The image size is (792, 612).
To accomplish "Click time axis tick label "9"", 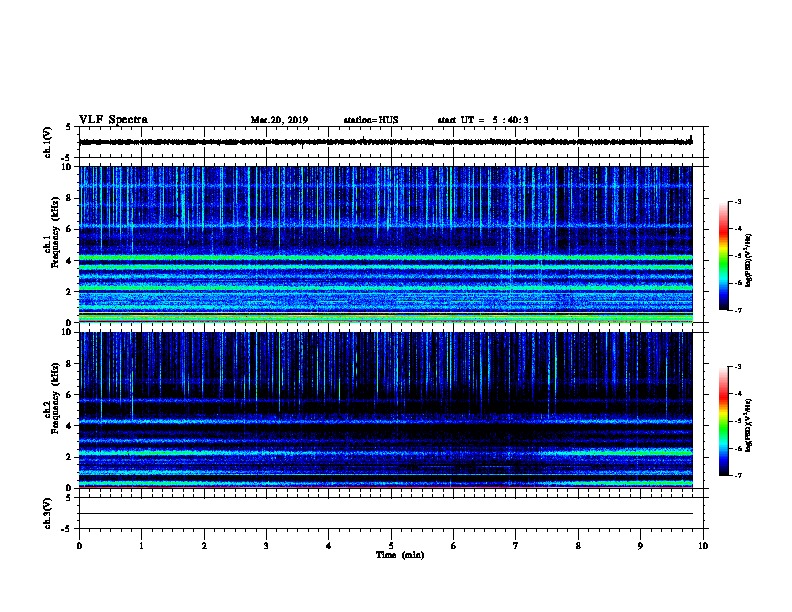I will [640, 546].
